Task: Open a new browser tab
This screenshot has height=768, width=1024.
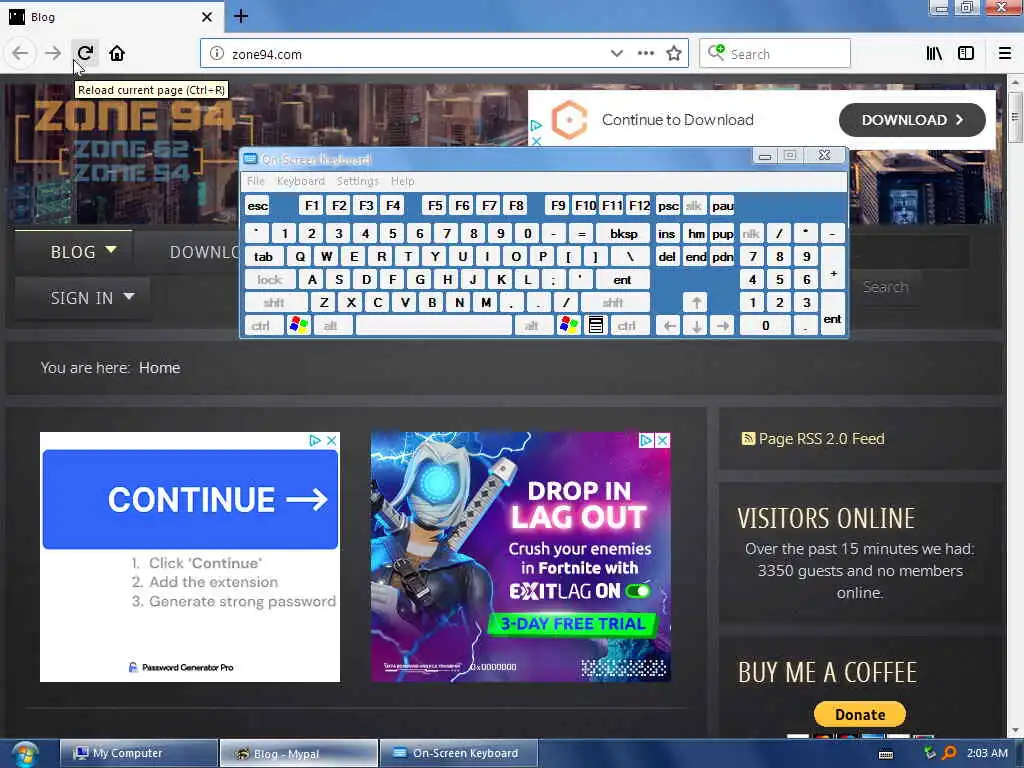Action: (241, 16)
